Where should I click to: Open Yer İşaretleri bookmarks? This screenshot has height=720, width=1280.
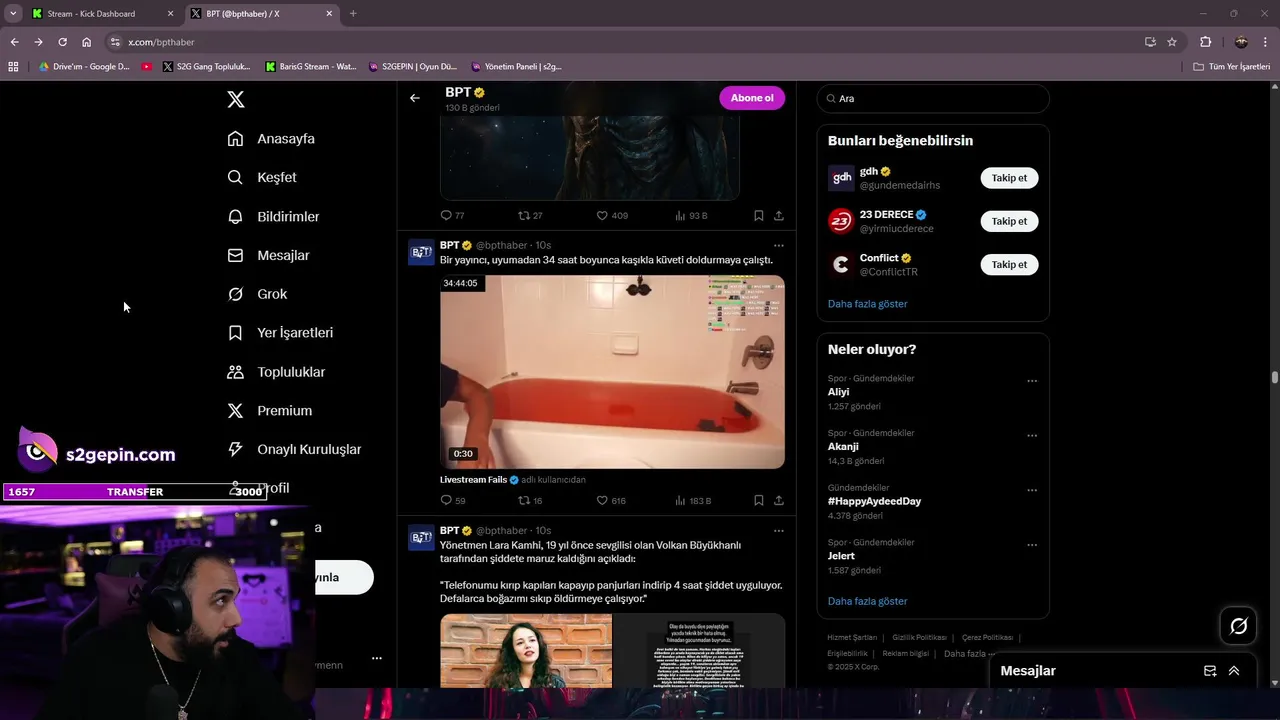[x=280, y=333]
